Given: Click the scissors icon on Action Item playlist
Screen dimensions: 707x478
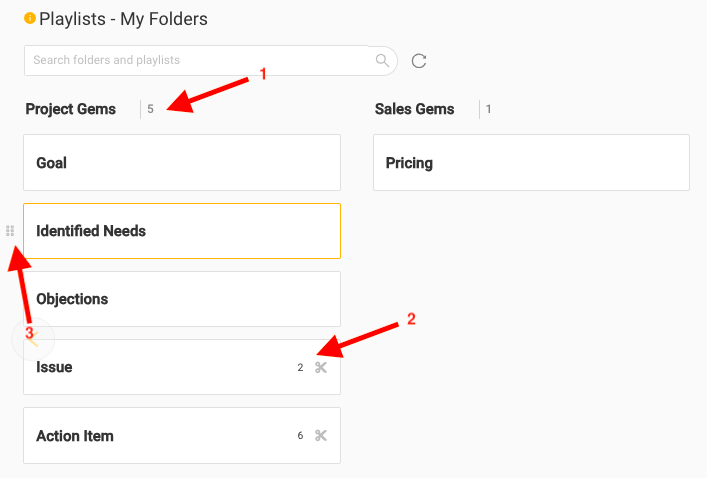Looking at the screenshot, I should (321, 435).
